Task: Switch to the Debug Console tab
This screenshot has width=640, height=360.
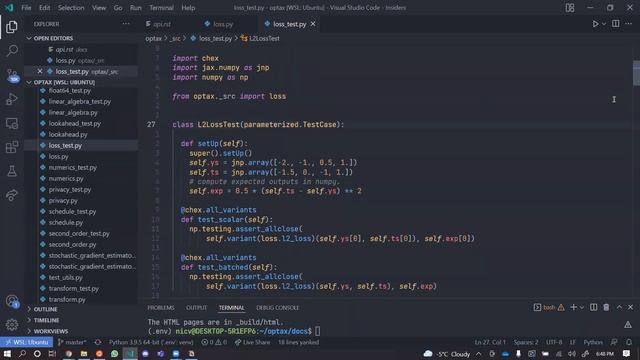Action: tap(278, 308)
